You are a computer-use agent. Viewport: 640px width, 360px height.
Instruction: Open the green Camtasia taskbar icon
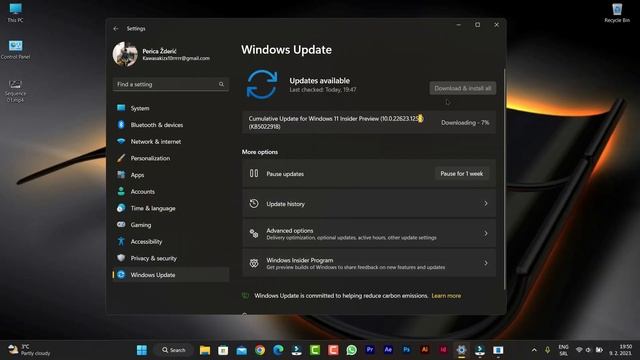coord(315,350)
